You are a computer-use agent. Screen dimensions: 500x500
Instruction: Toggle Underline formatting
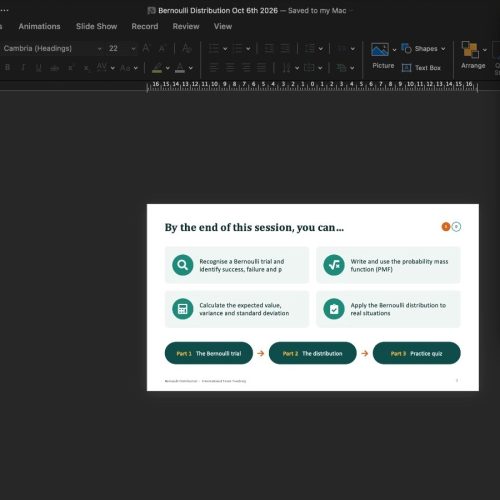coord(39,68)
